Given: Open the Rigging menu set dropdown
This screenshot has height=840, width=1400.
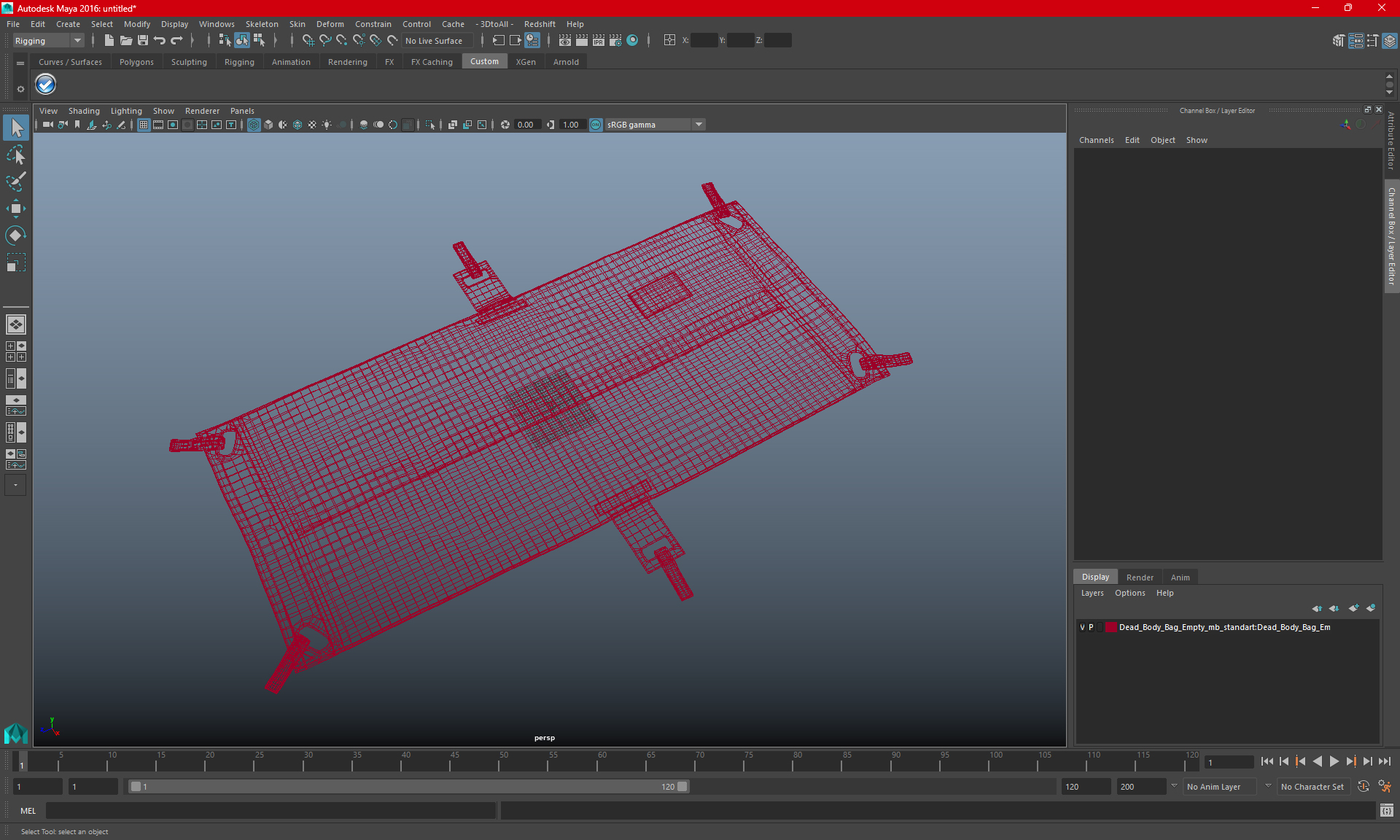Looking at the screenshot, I should [48, 41].
